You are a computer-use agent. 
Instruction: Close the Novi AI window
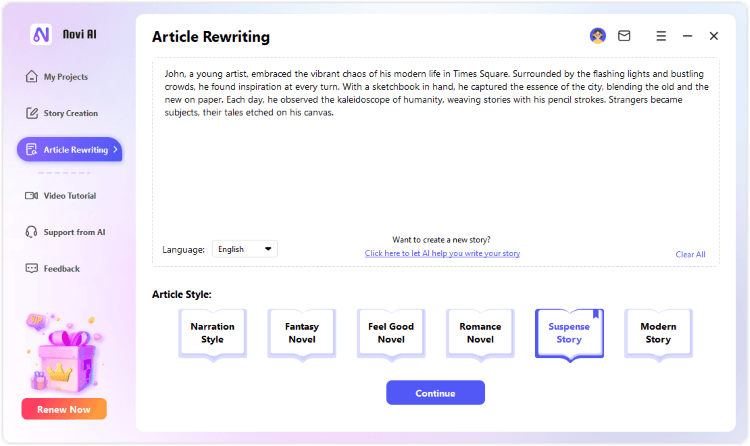(714, 36)
